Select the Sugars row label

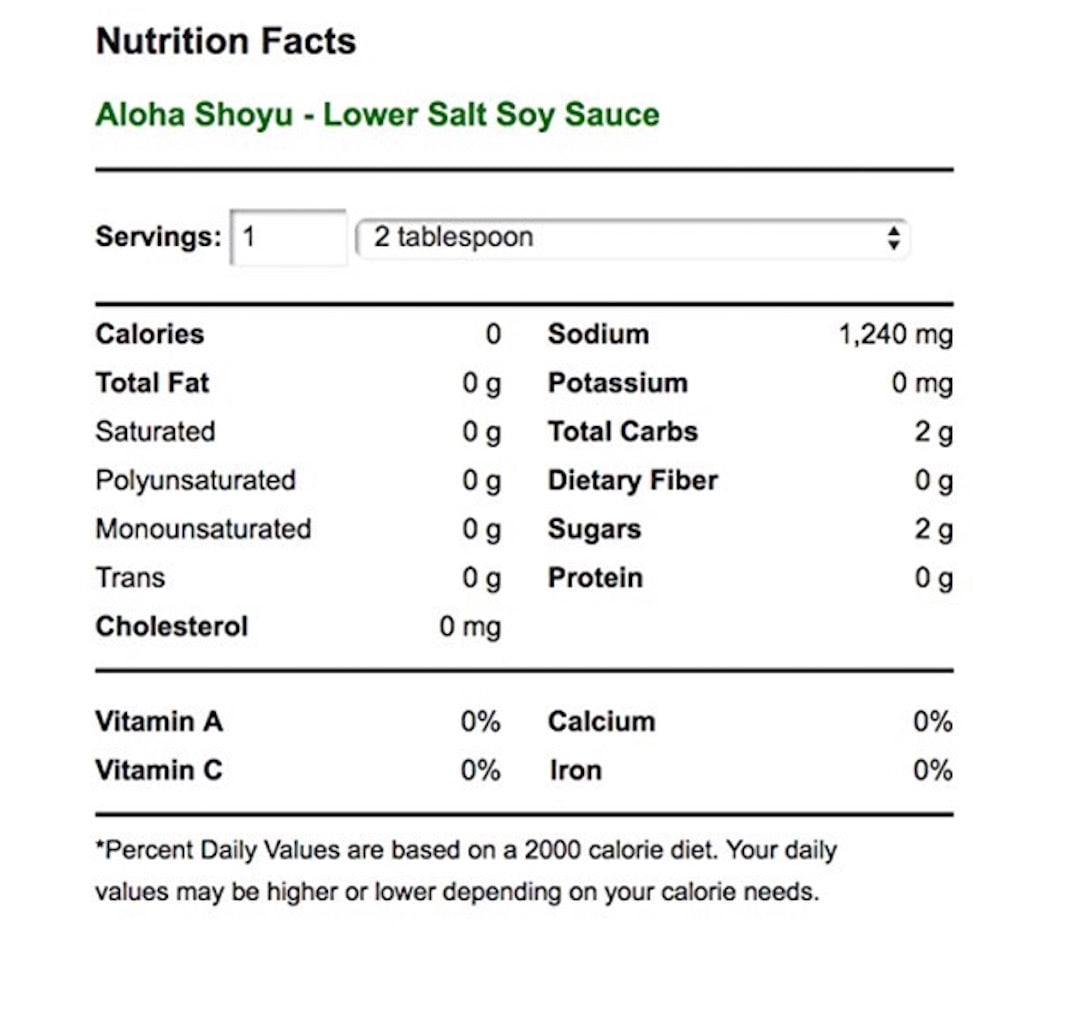coord(594,530)
